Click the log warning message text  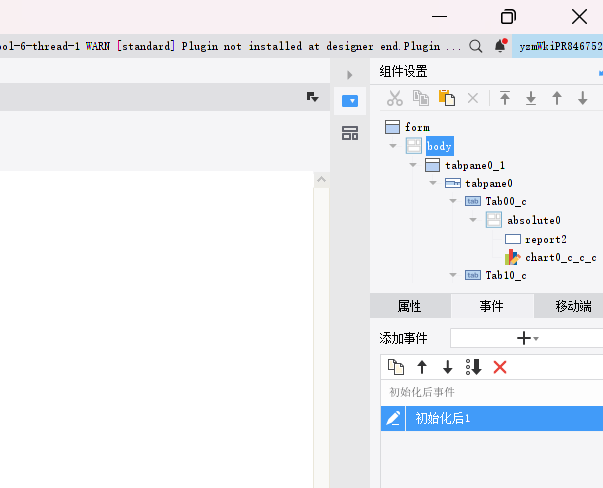[x=230, y=47]
